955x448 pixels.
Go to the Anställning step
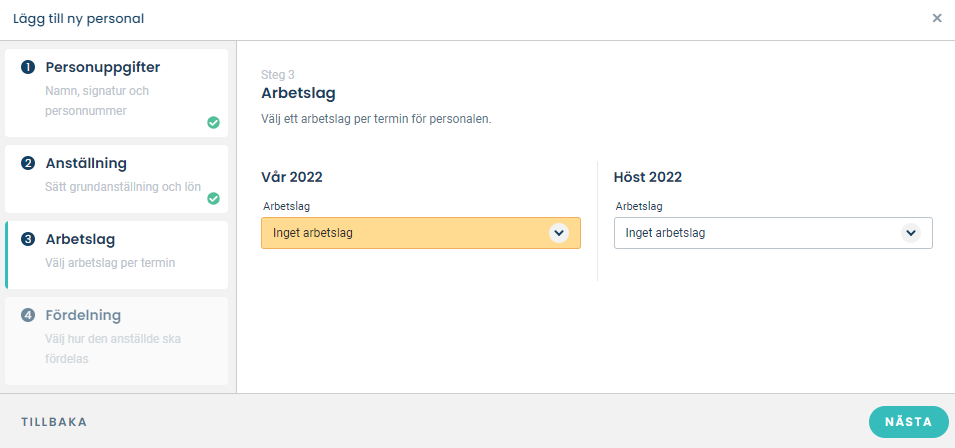[116, 179]
